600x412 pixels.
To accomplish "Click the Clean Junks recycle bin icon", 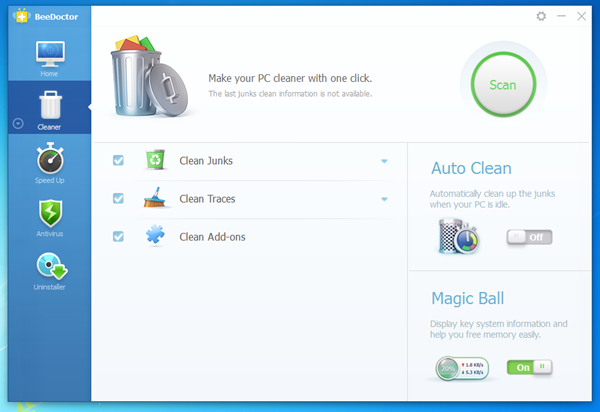I will pyautogui.click(x=155, y=160).
